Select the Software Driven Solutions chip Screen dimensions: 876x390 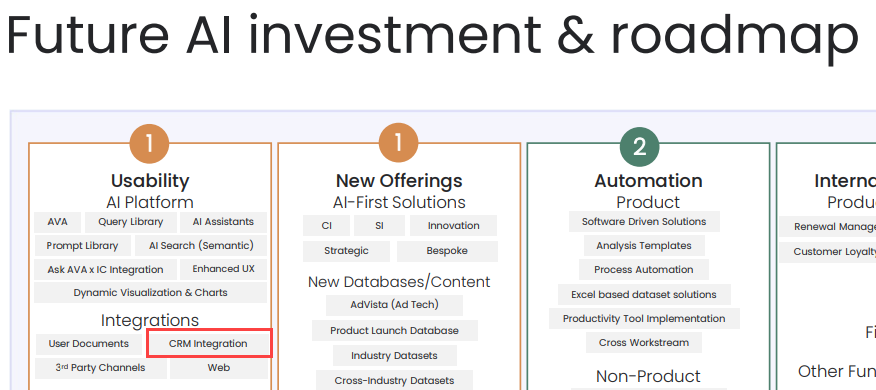click(x=644, y=222)
